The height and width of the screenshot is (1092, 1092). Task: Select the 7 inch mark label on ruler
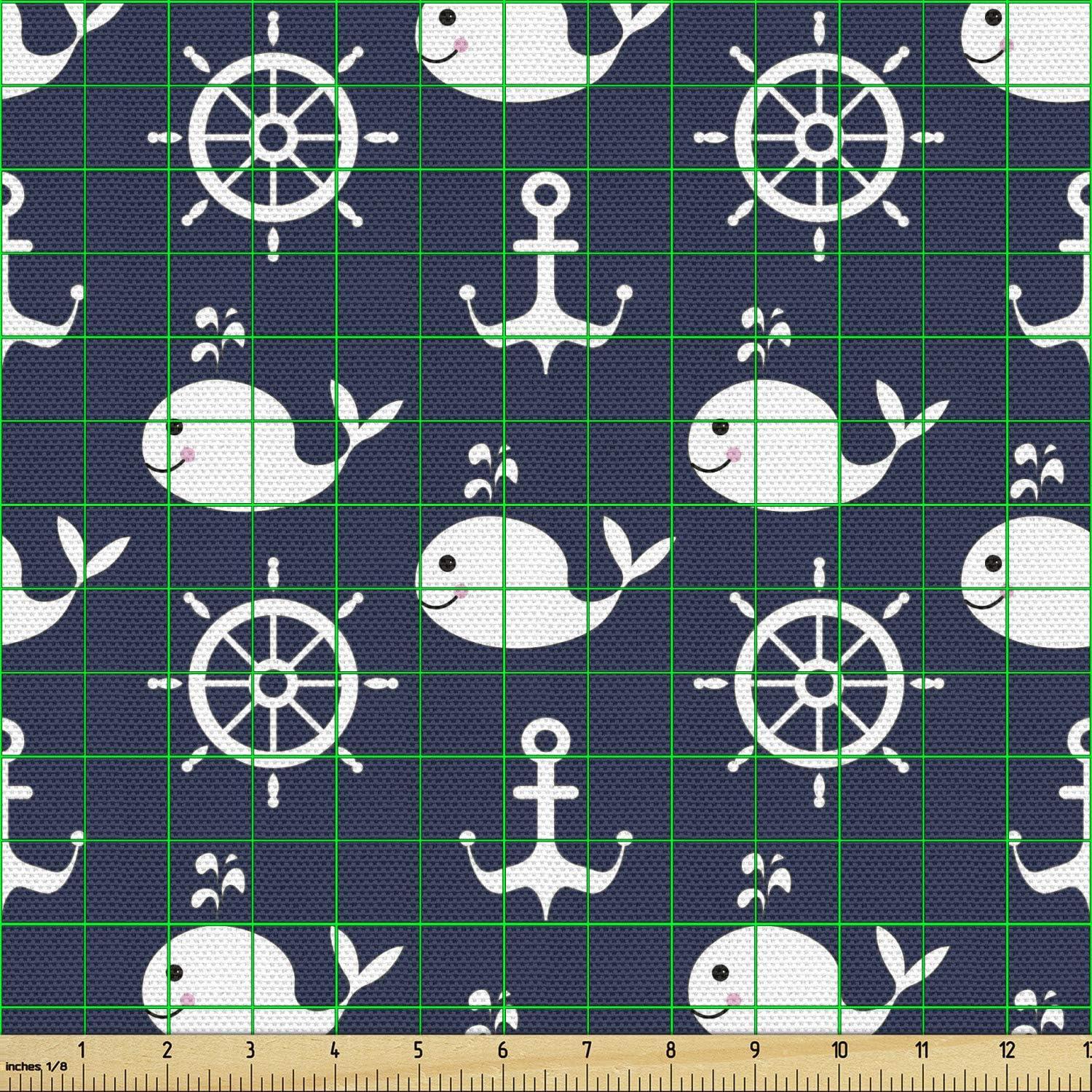586,1051
